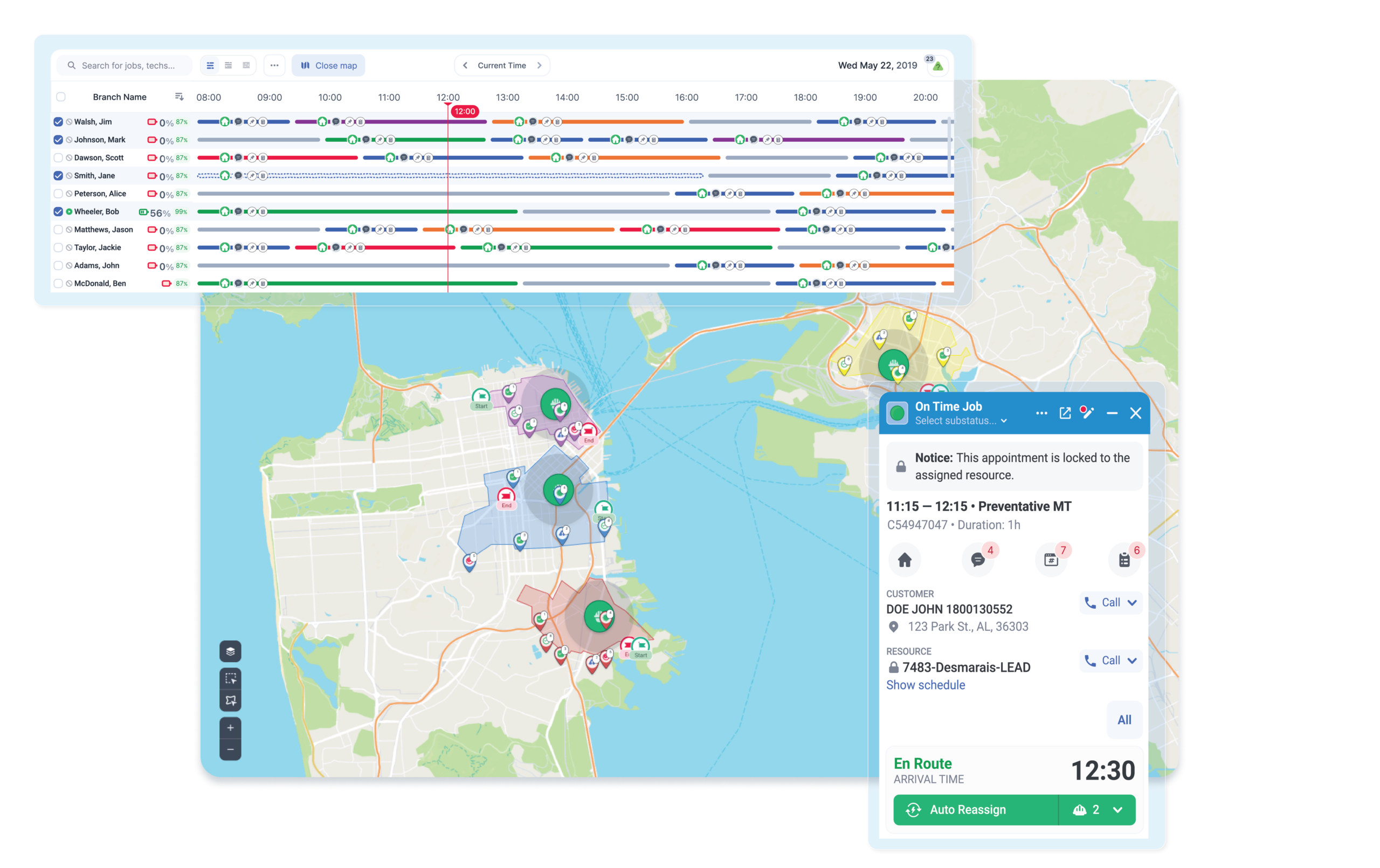
Task: Zoom in on the map
Action: 230,728
